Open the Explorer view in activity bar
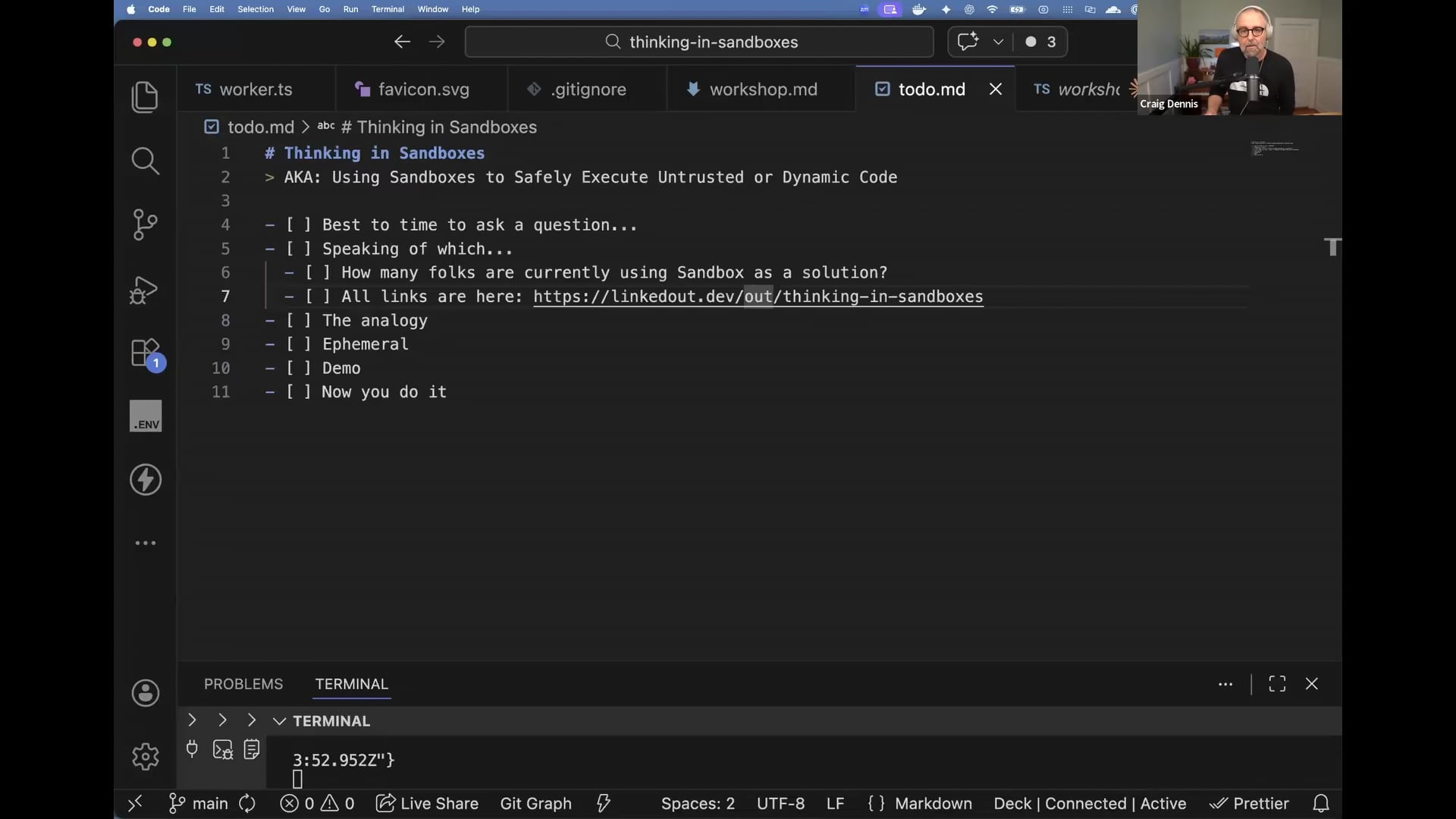Screen dimensions: 1456x819 pyautogui.click(x=145, y=97)
